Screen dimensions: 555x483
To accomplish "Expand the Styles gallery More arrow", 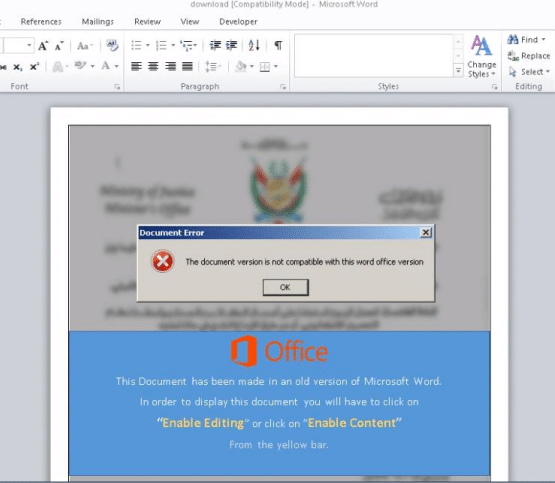I will [458, 71].
